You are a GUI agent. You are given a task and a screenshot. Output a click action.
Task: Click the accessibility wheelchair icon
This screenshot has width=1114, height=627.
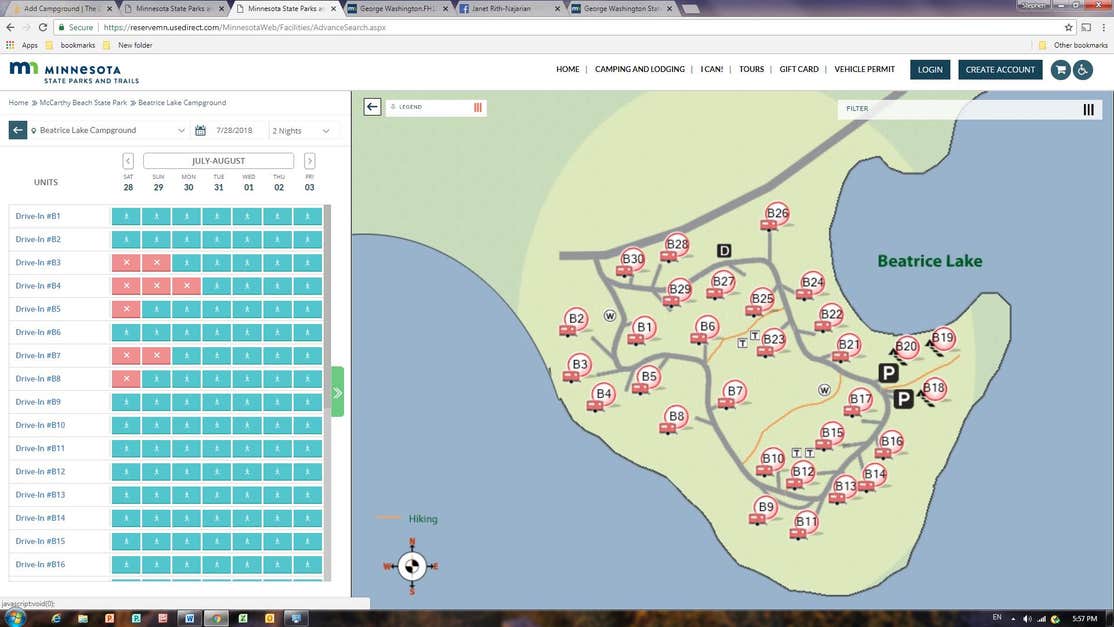pos(1084,70)
